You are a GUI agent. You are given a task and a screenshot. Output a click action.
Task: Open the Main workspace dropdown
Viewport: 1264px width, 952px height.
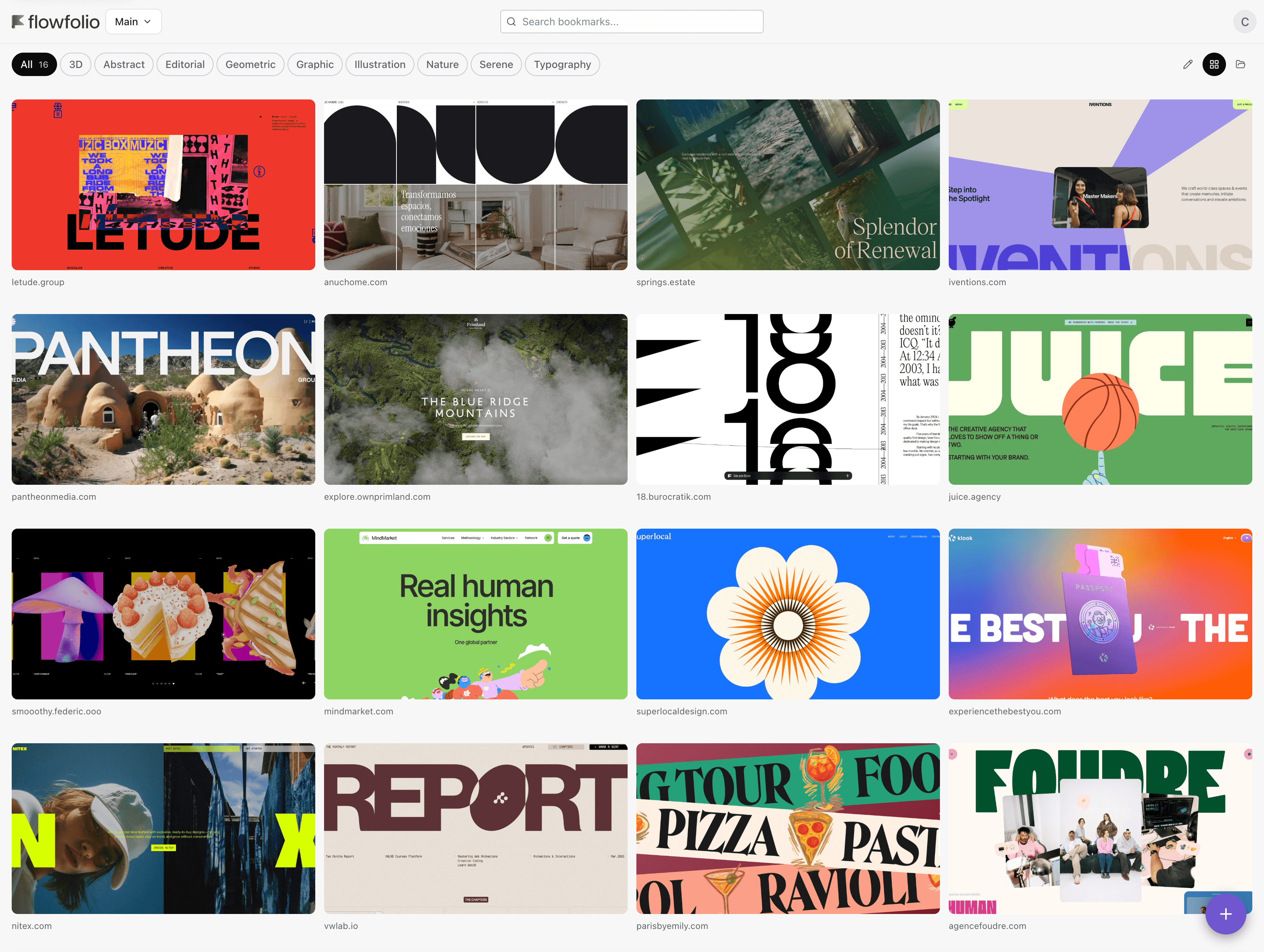coord(133,21)
